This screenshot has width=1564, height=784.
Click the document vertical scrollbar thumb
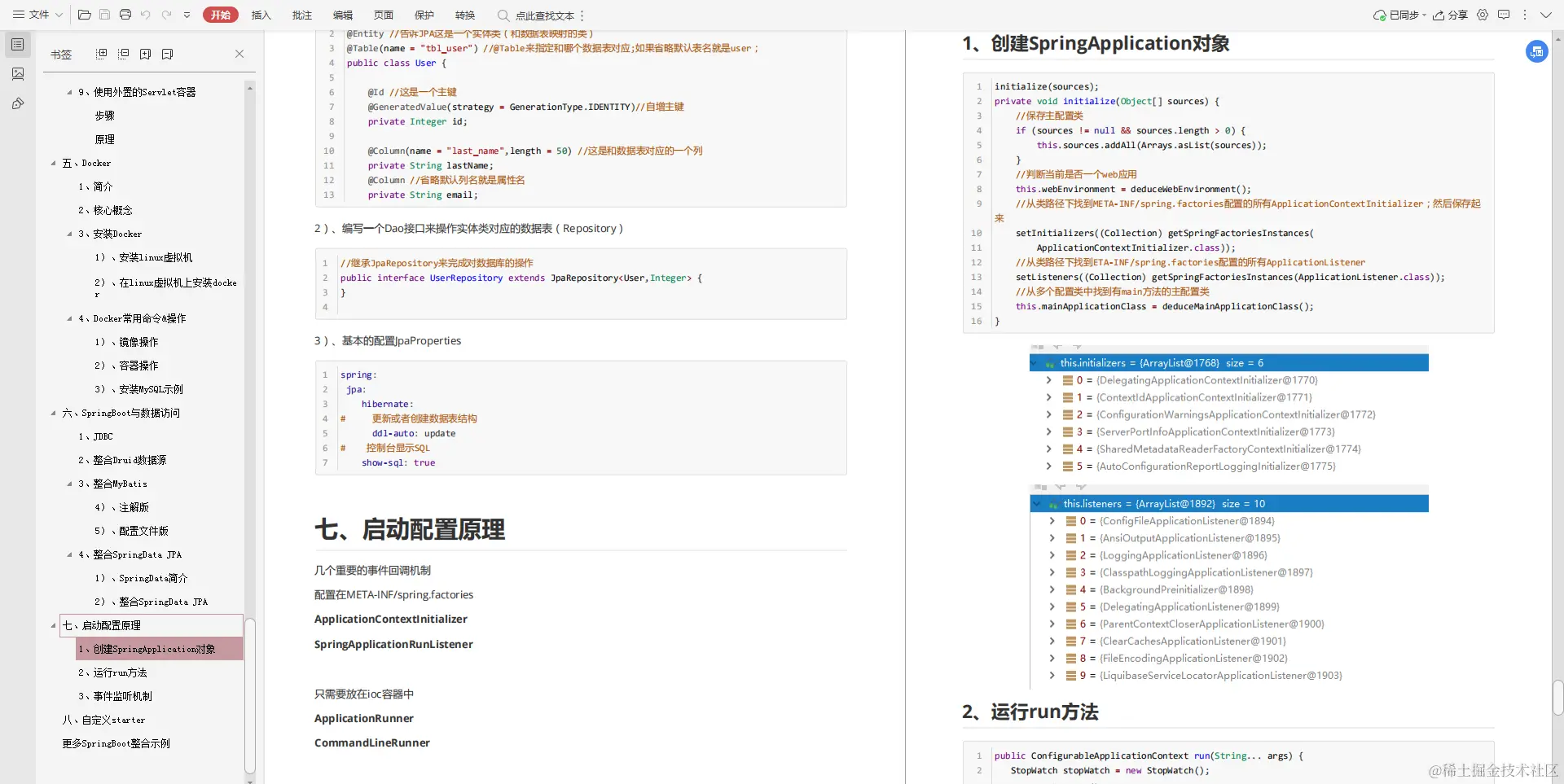(x=1557, y=697)
